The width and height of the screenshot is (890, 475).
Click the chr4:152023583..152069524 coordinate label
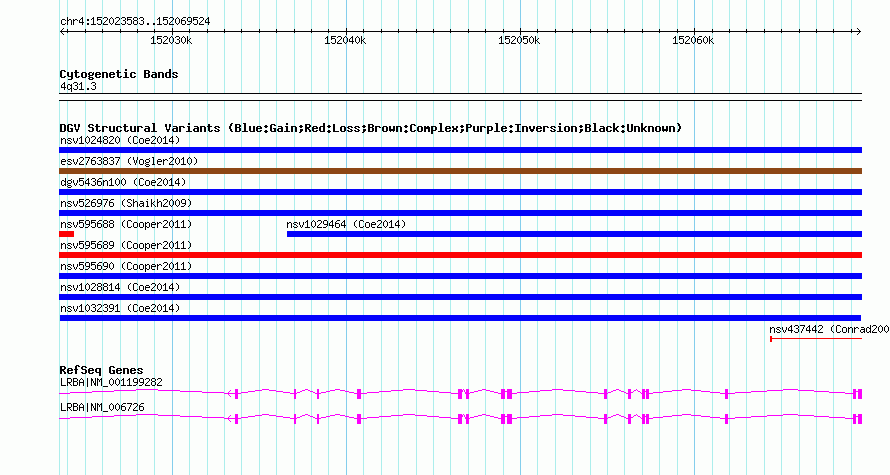[x=135, y=22]
